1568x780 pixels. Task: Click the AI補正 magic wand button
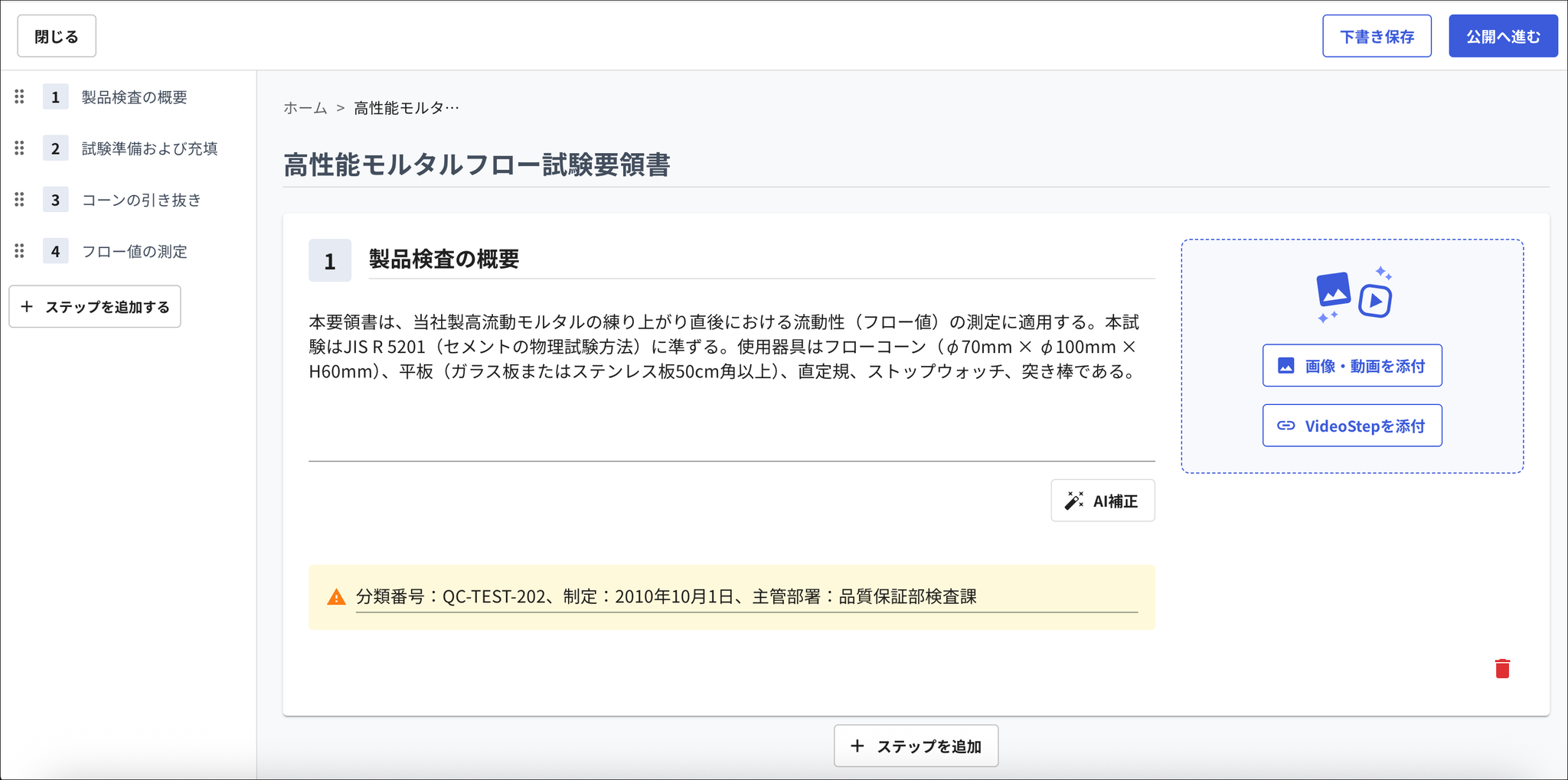coord(1102,501)
